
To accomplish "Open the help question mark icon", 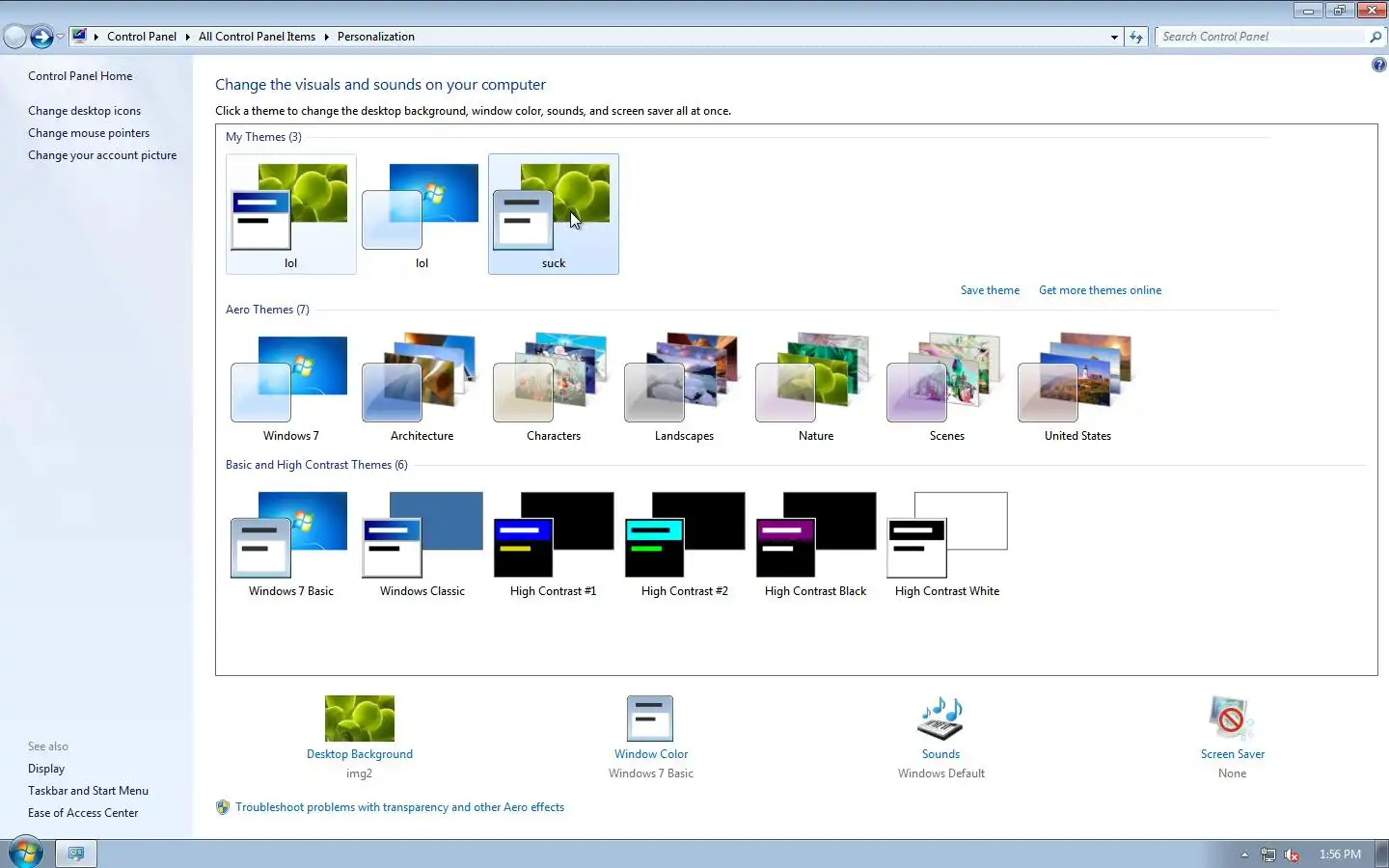I will coord(1378,65).
